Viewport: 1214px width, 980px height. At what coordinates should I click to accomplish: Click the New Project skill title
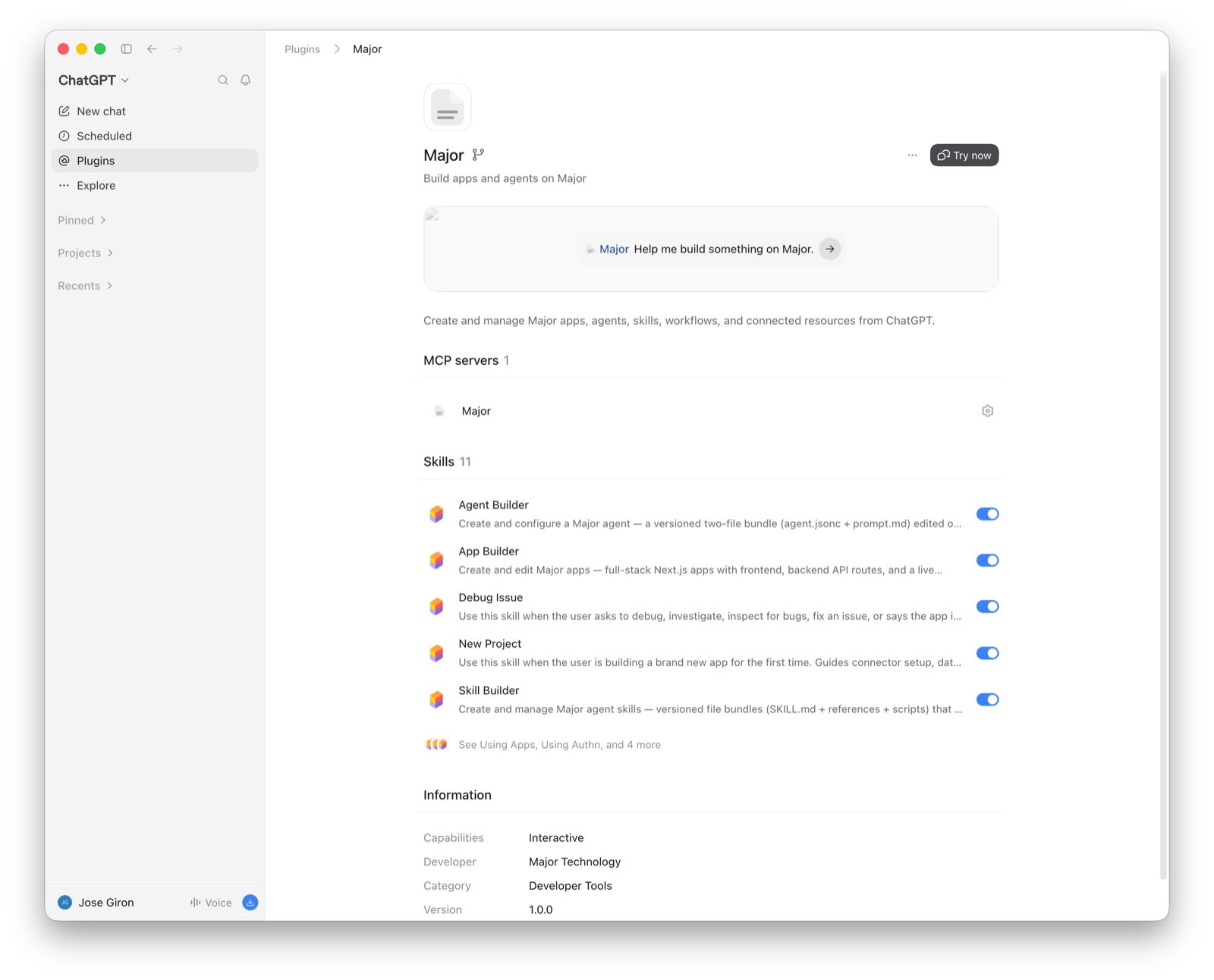coord(490,643)
